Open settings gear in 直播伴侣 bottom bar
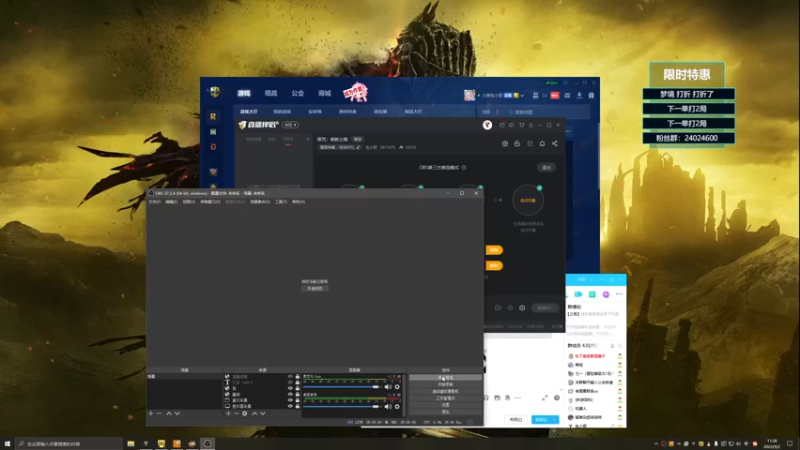The height and width of the screenshot is (450, 800). pos(522,308)
